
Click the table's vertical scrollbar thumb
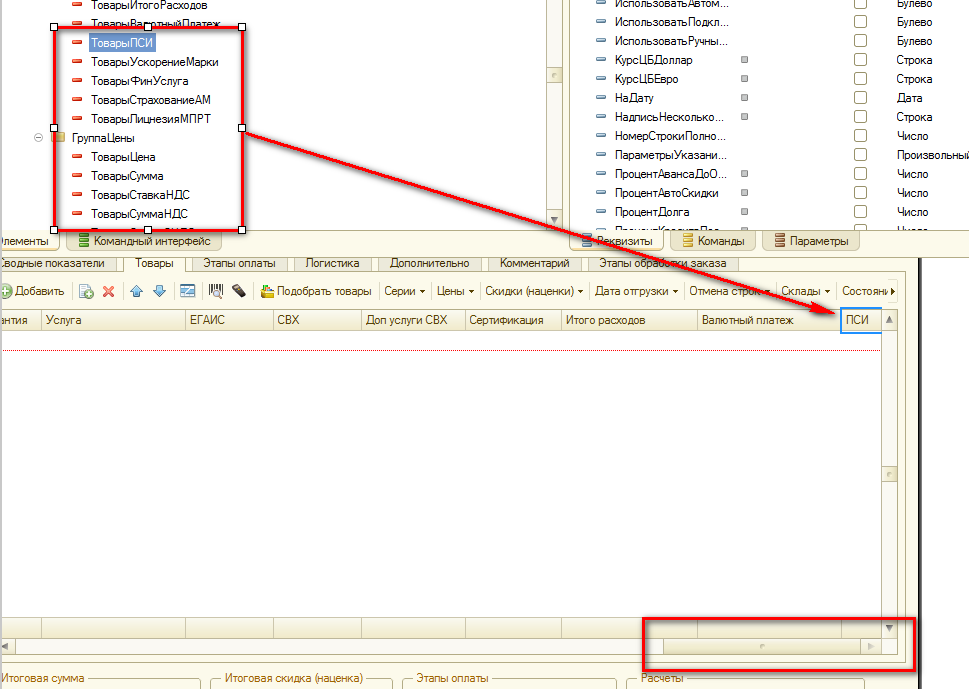889,474
